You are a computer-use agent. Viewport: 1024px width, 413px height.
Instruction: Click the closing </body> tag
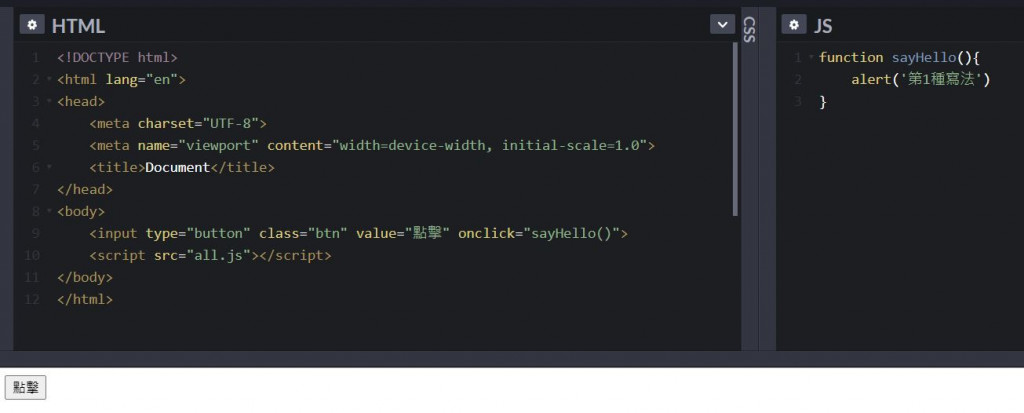click(85, 277)
